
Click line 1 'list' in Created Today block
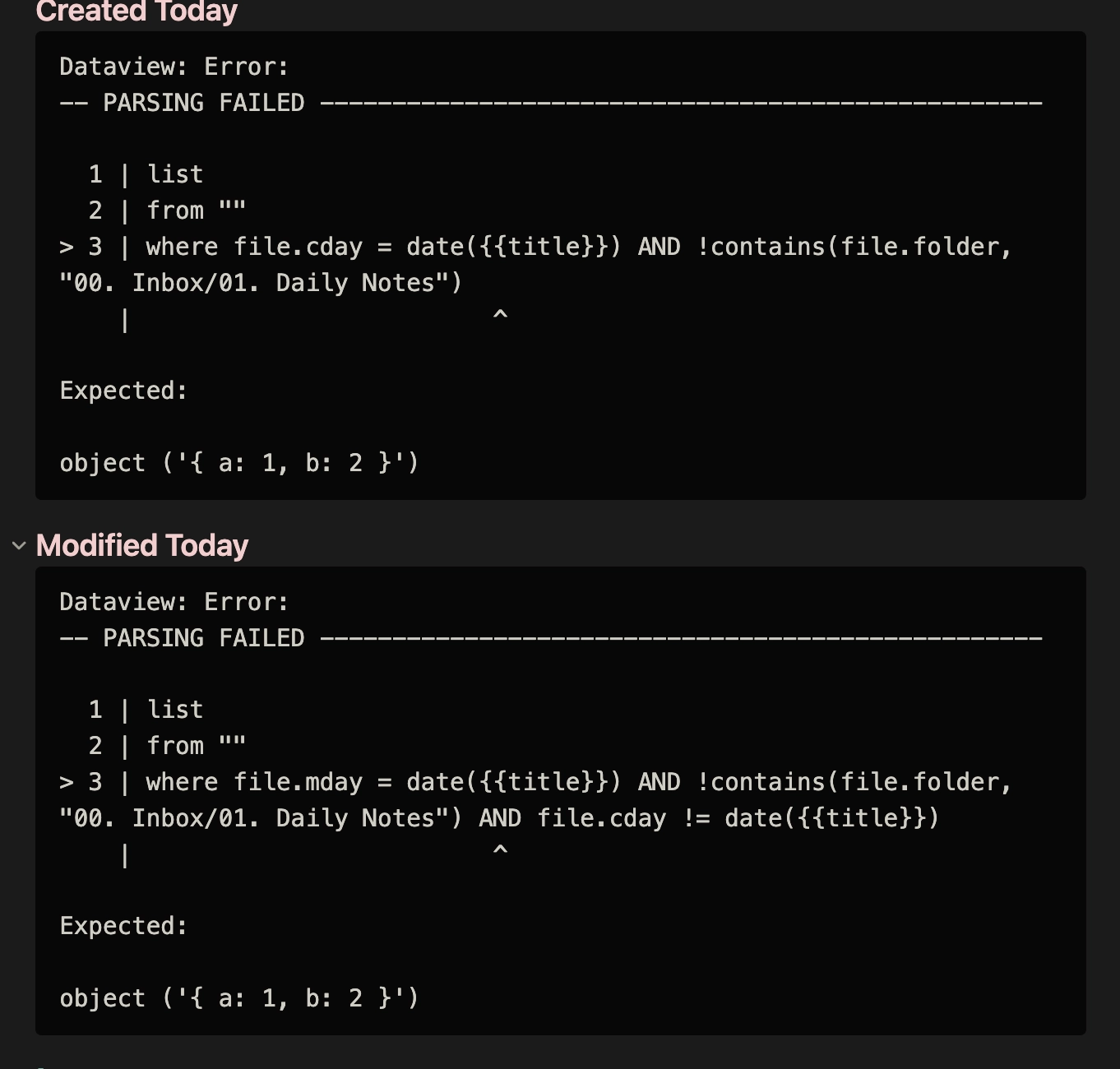[x=146, y=174]
